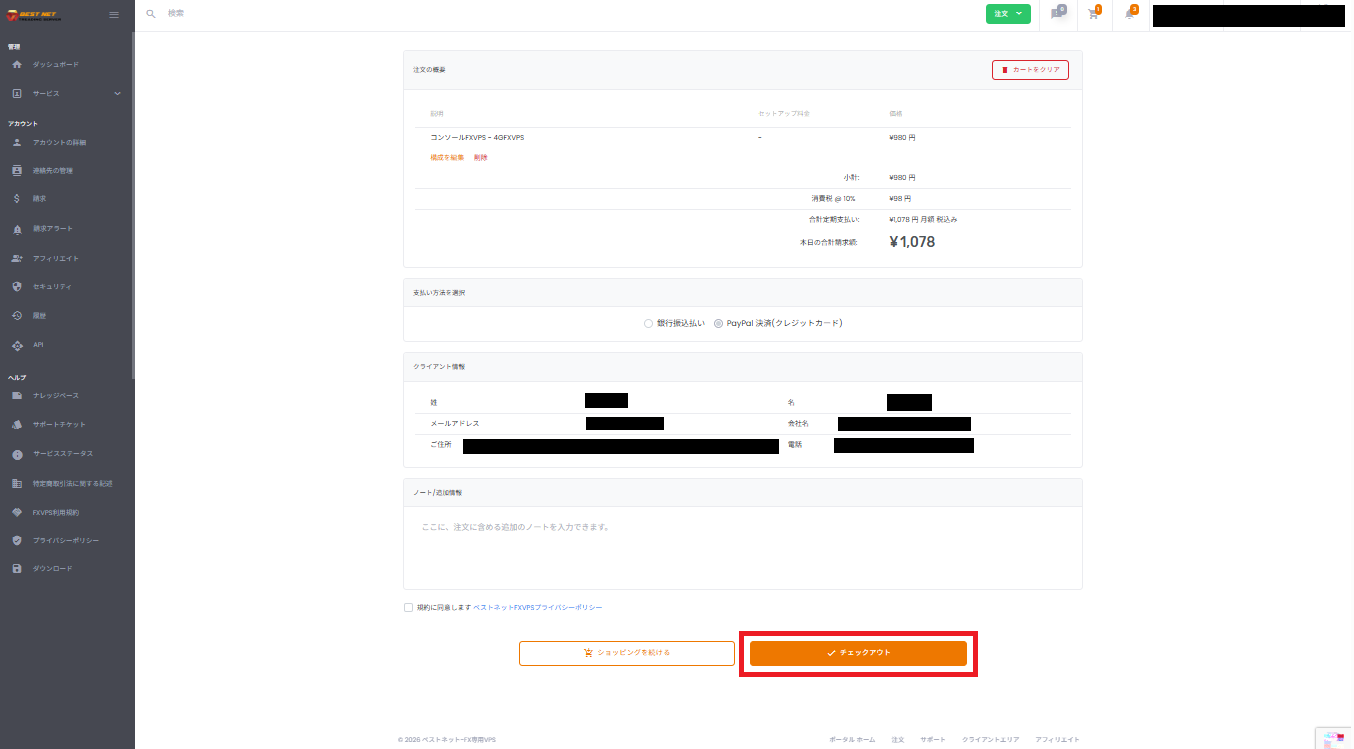The height and width of the screenshot is (749, 1354).
Task: Open the notifications bell icon
Action: tap(1130, 14)
